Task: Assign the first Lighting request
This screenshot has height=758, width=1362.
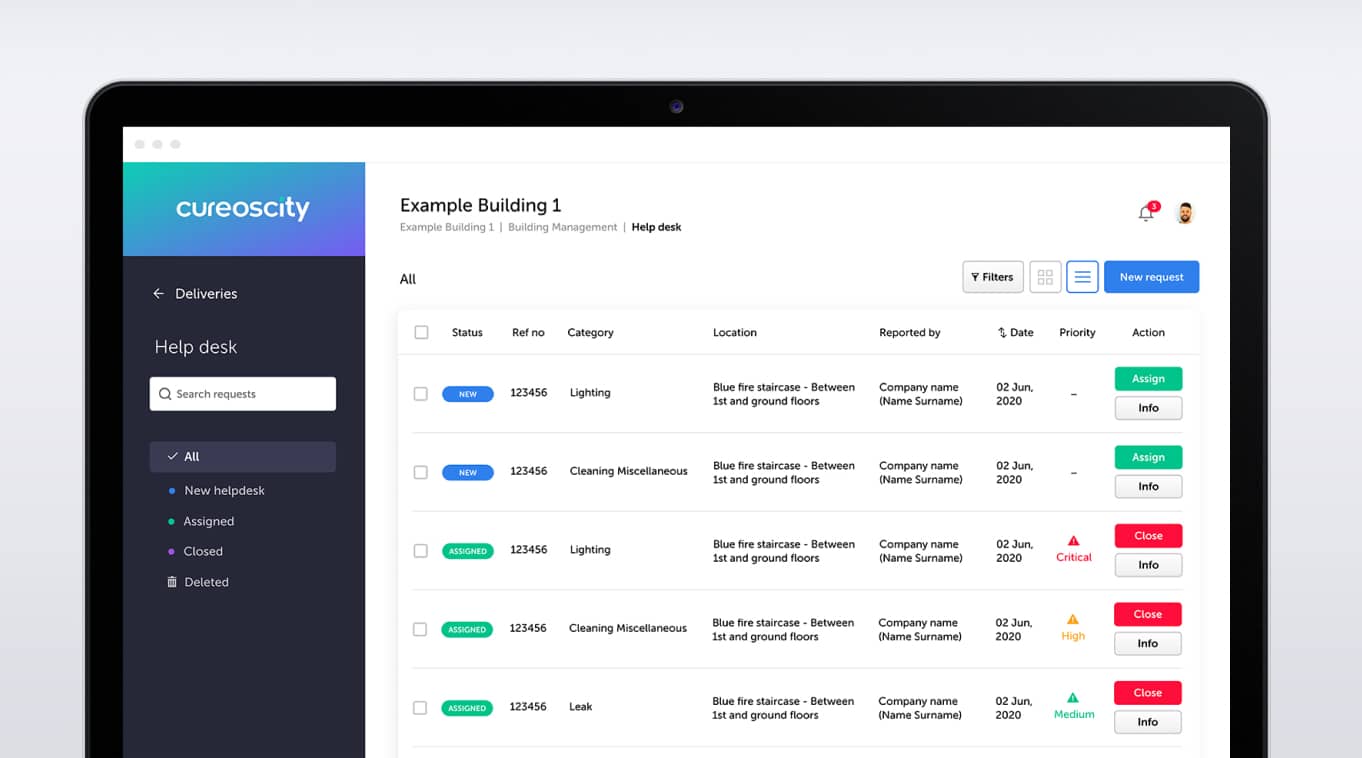Action: (x=1148, y=379)
